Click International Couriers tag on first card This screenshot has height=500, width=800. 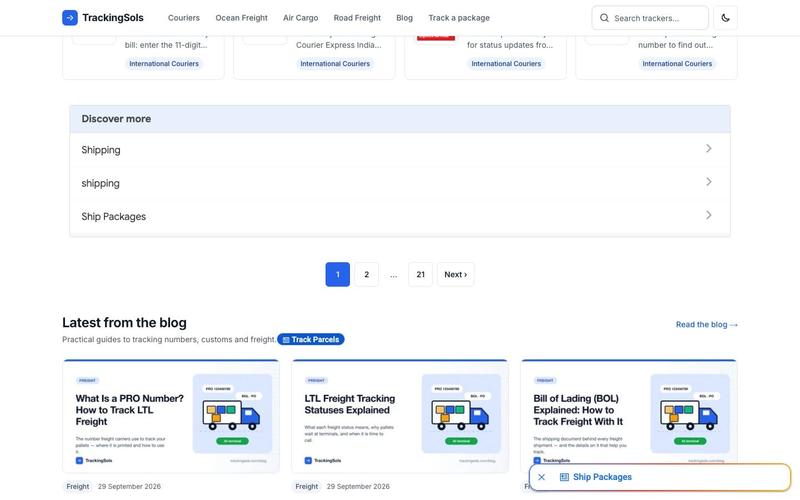(164, 64)
